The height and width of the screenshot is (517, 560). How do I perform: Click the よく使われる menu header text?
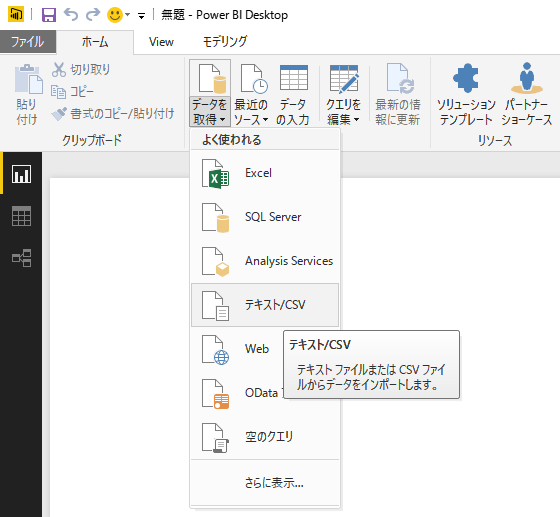point(231,140)
